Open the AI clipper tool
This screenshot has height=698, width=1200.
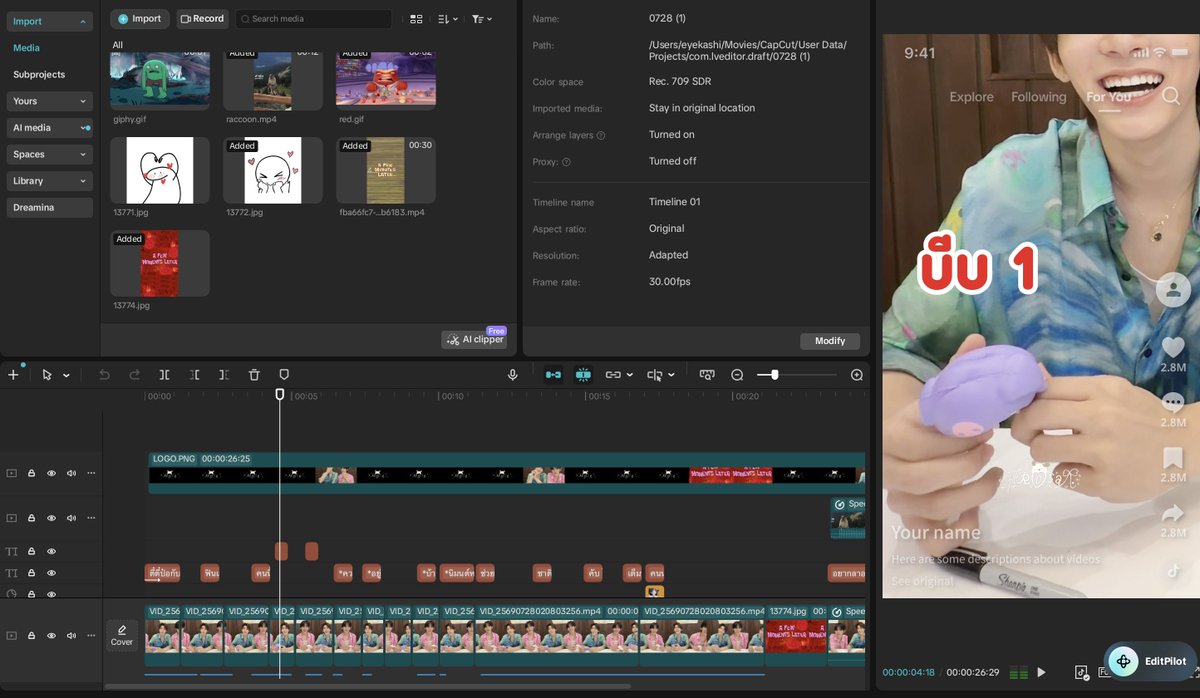pyautogui.click(x=475, y=340)
